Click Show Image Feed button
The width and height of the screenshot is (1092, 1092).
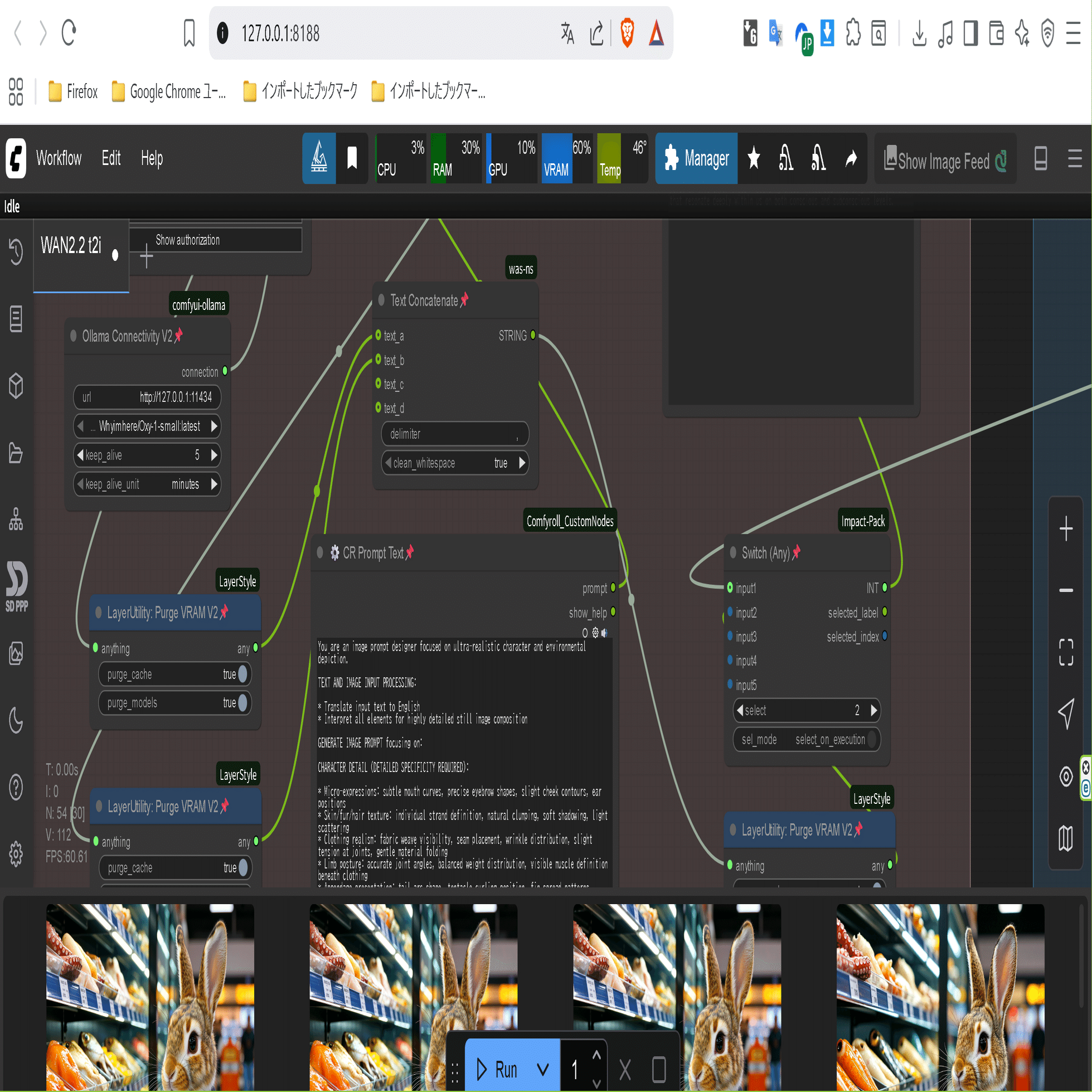pyautogui.click(x=945, y=161)
